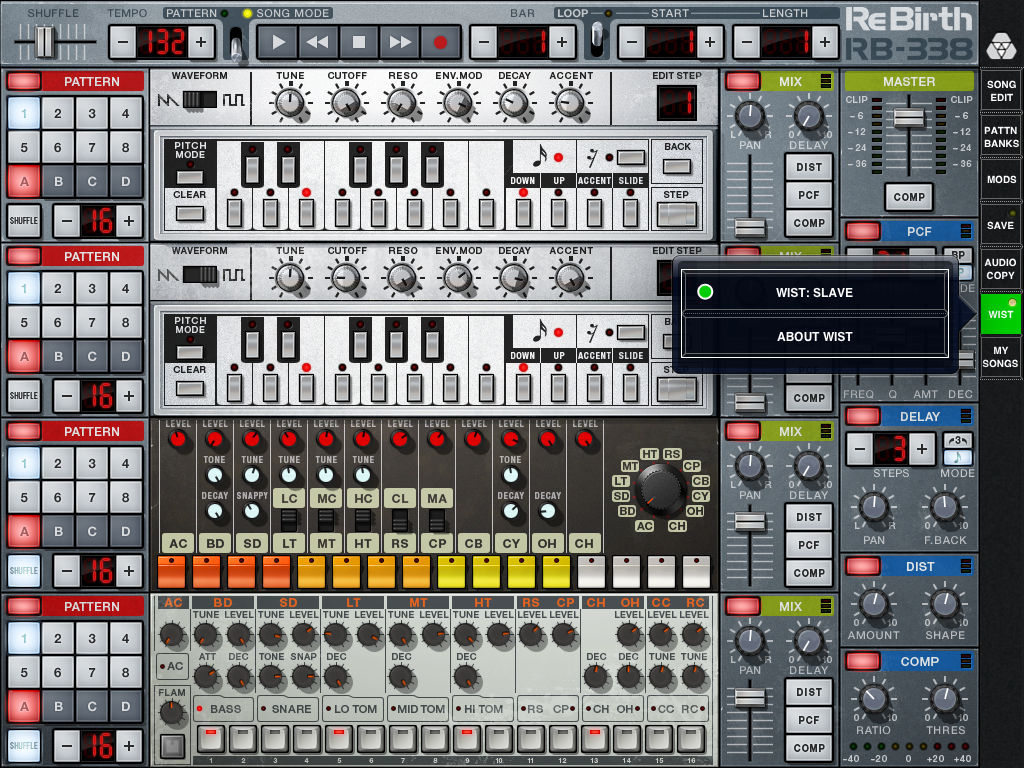Pick the CL clave option in the 808
Screen dimensions: 1024x768
tap(400, 498)
